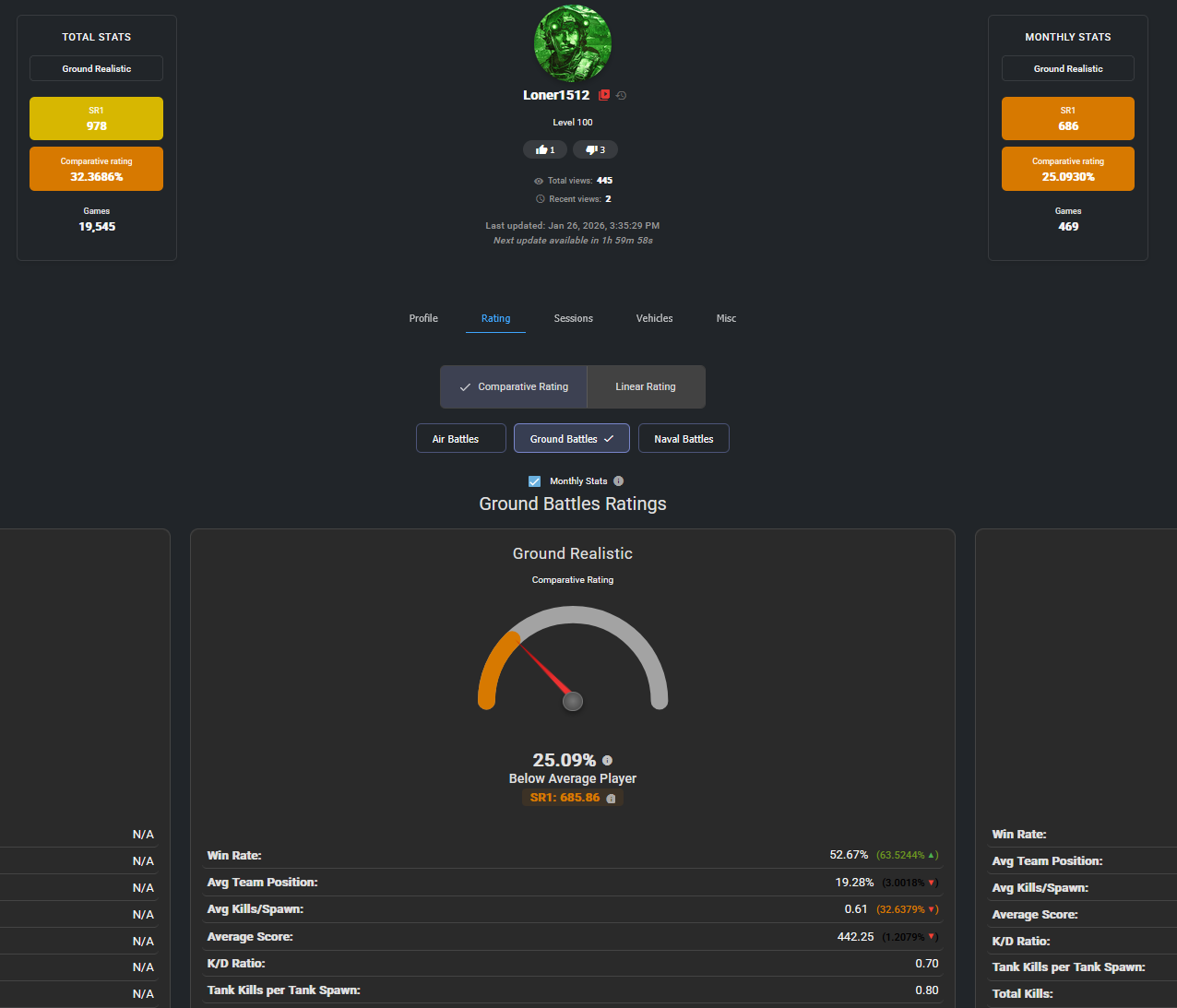1177x1008 pixels.
Task: Switch to the Misc tab
Action: click(727, 318)
